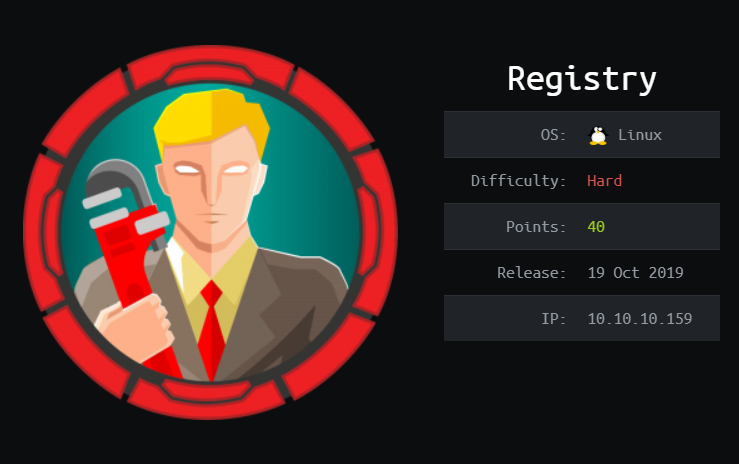
Task: Click the brown suit jacket
Action: click(283, 311)
